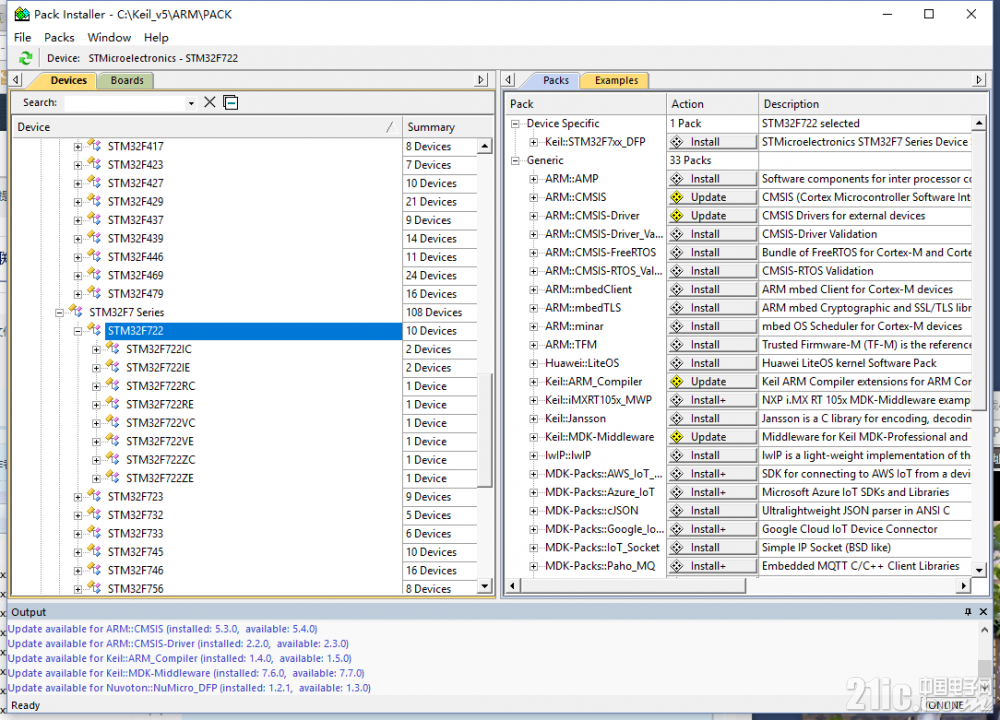Select the Devices tab
This screenshot has width=1000, height=720.
pyautogui.click(x=68, y=80)
